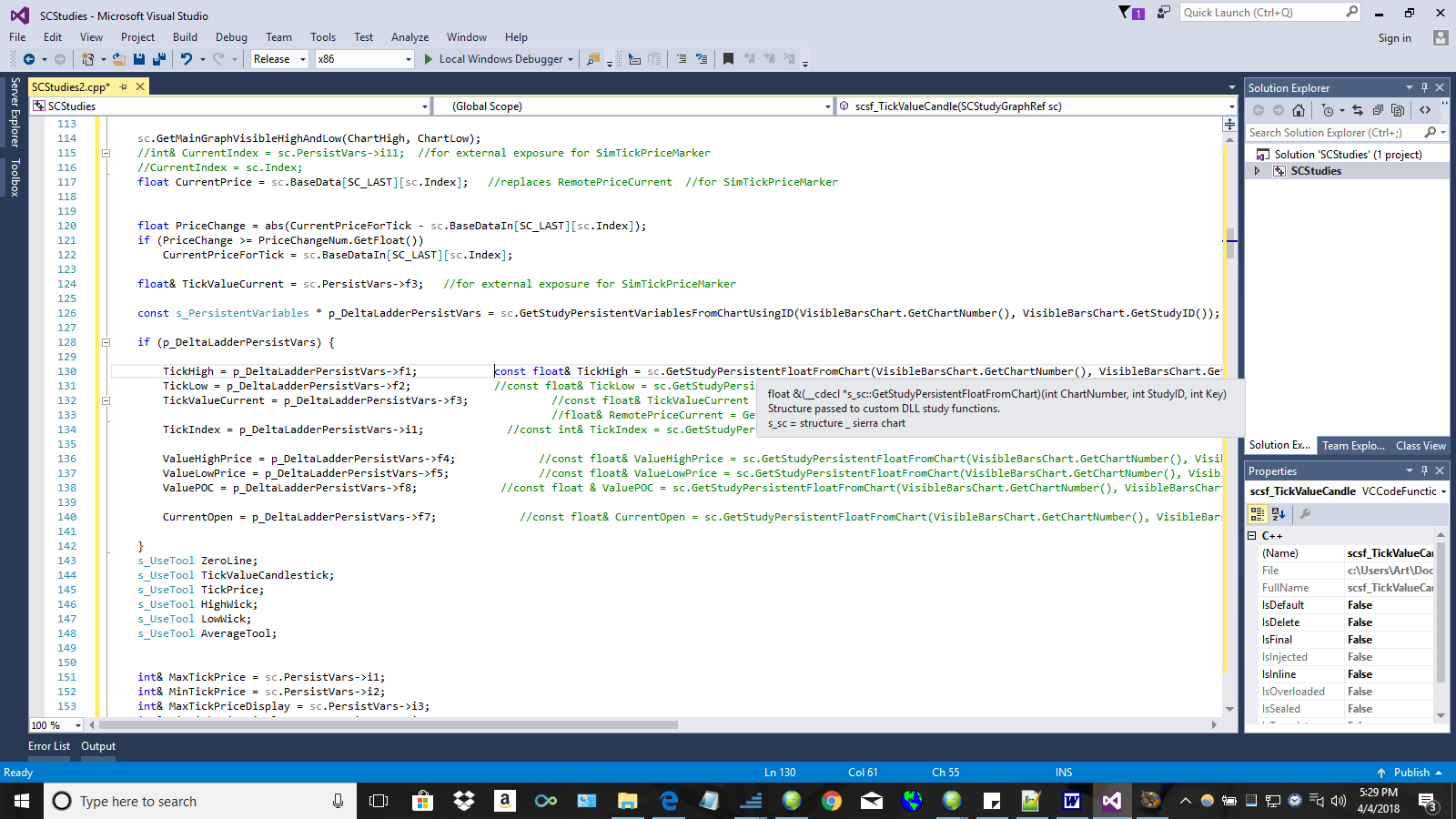The image size is (1456, 819).
Task: Open the Build menu
Action: point(185,37)
